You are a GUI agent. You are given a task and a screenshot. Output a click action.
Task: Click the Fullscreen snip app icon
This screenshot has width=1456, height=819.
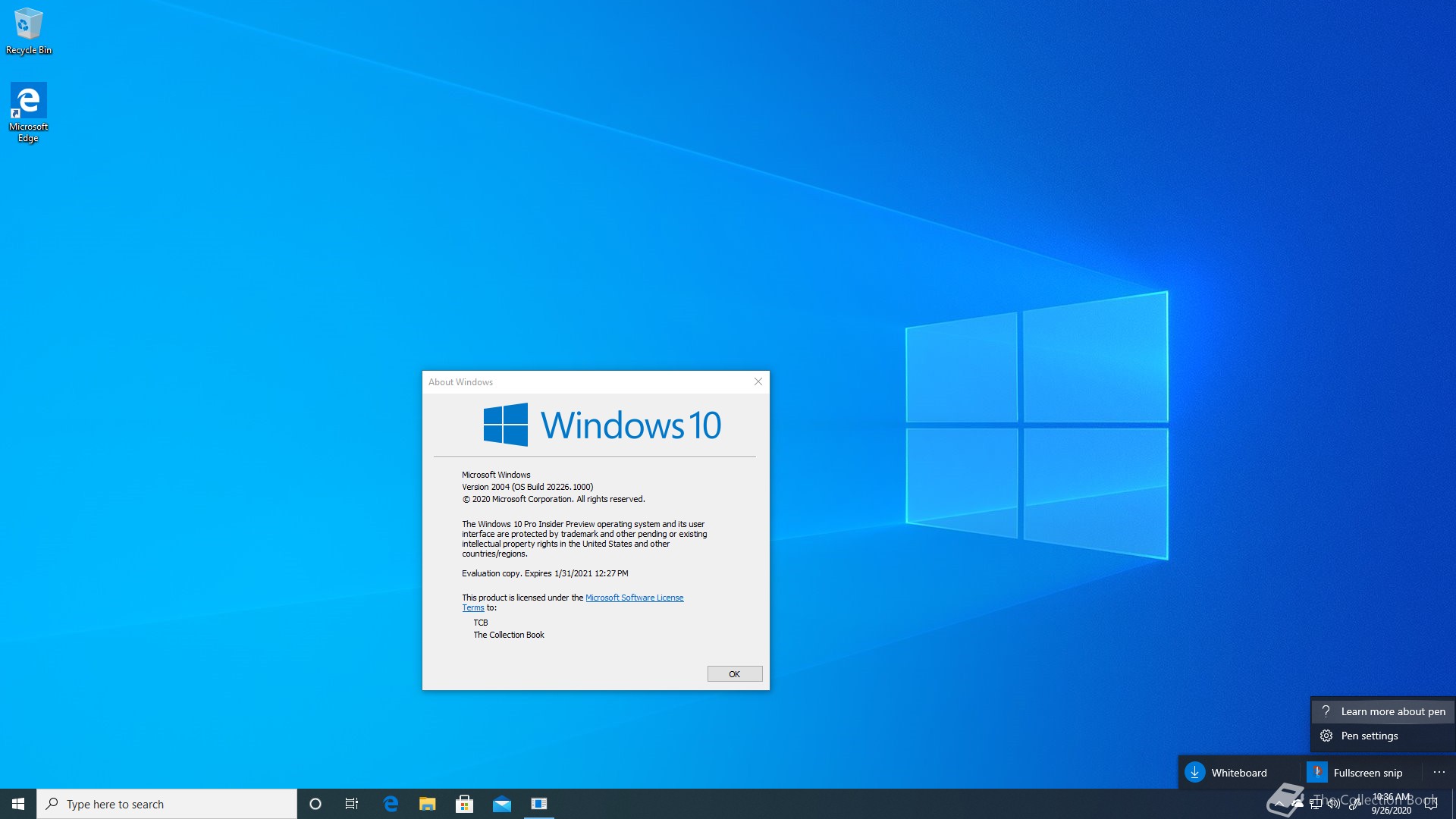[x=1317, y=773]
